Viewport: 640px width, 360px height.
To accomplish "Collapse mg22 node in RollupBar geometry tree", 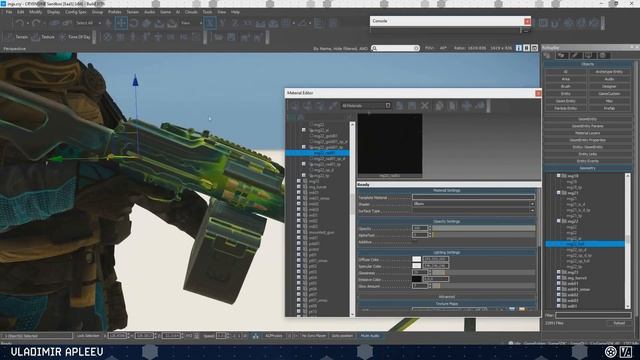I will 558,221.
